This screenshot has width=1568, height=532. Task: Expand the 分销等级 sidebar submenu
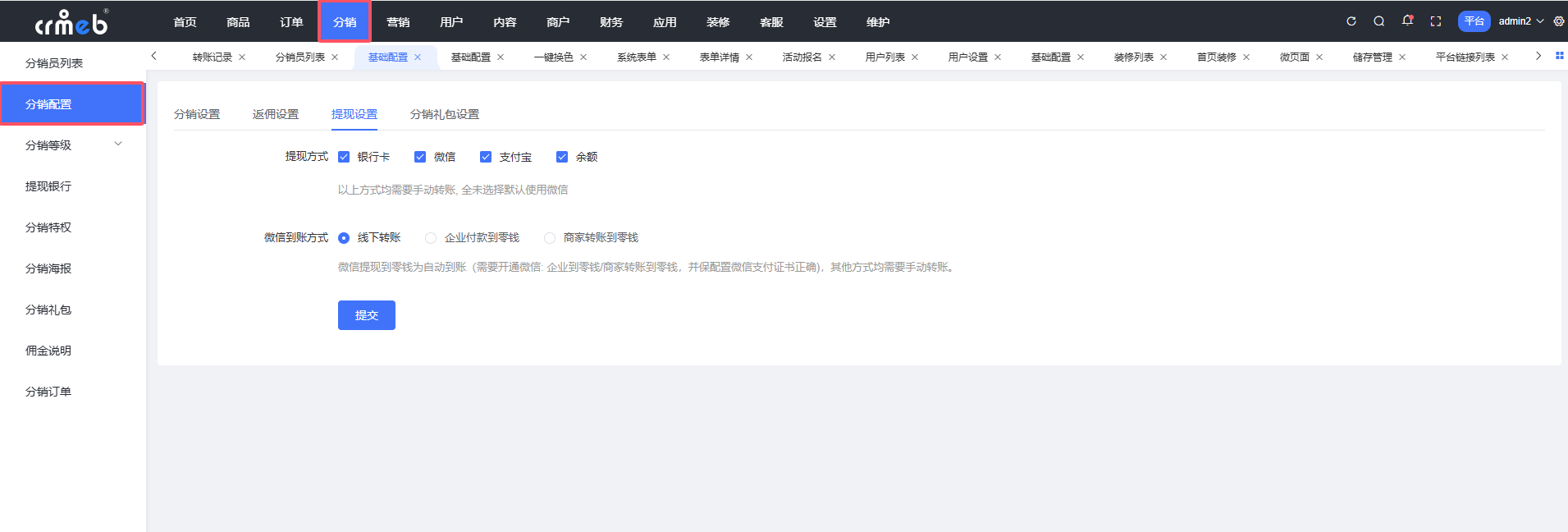click(x=118, y=144)
